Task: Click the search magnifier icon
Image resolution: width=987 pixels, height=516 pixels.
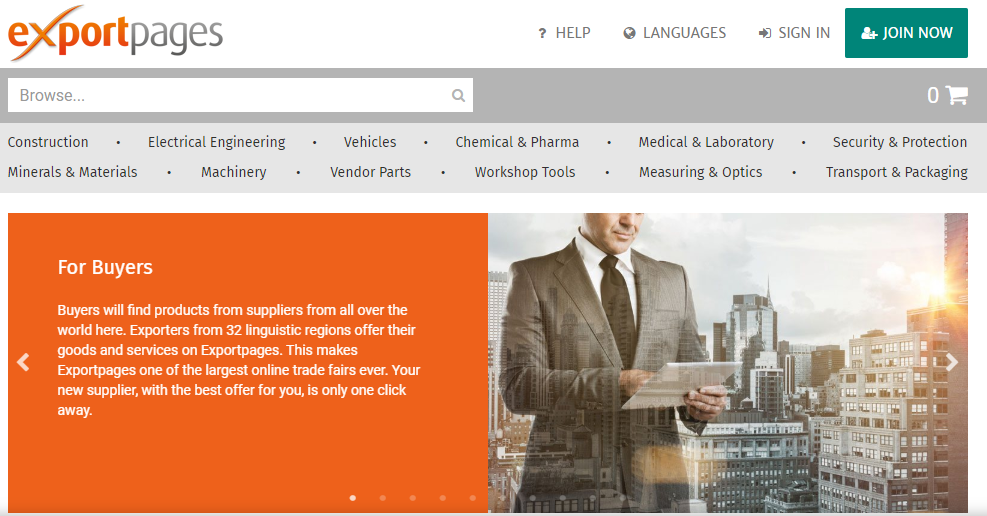Action: tap(458, 96)
